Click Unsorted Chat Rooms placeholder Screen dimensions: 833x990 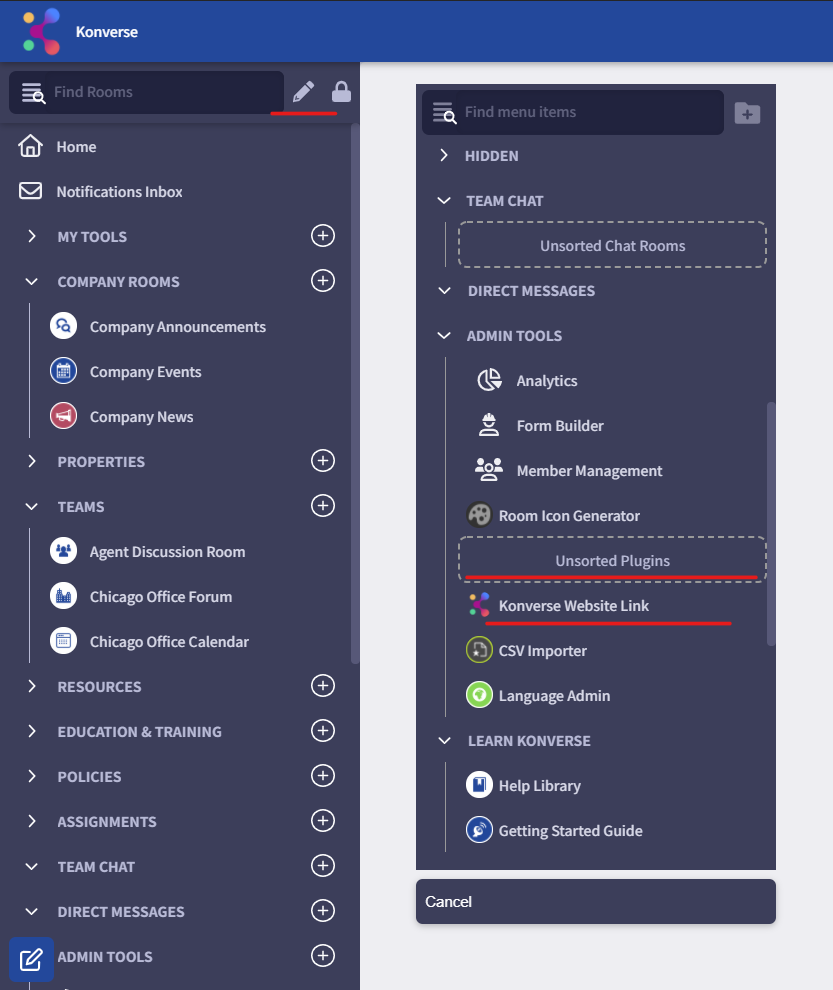pos(612,244)
